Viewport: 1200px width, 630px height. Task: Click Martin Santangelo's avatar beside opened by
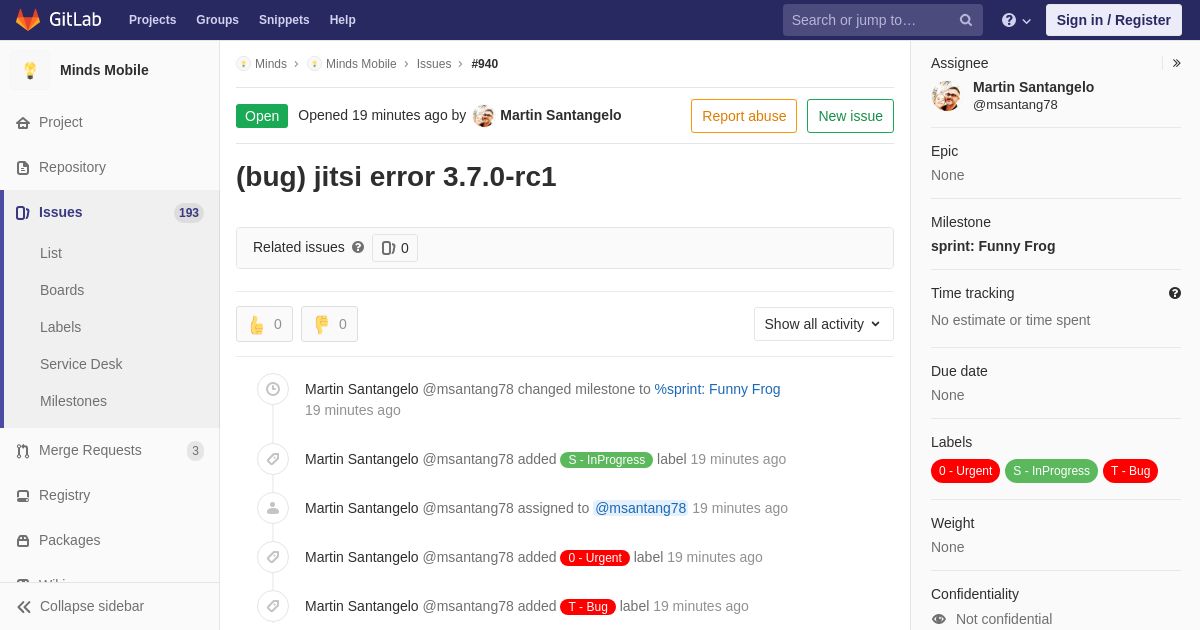pyautogui.click(x=484, y=116)
